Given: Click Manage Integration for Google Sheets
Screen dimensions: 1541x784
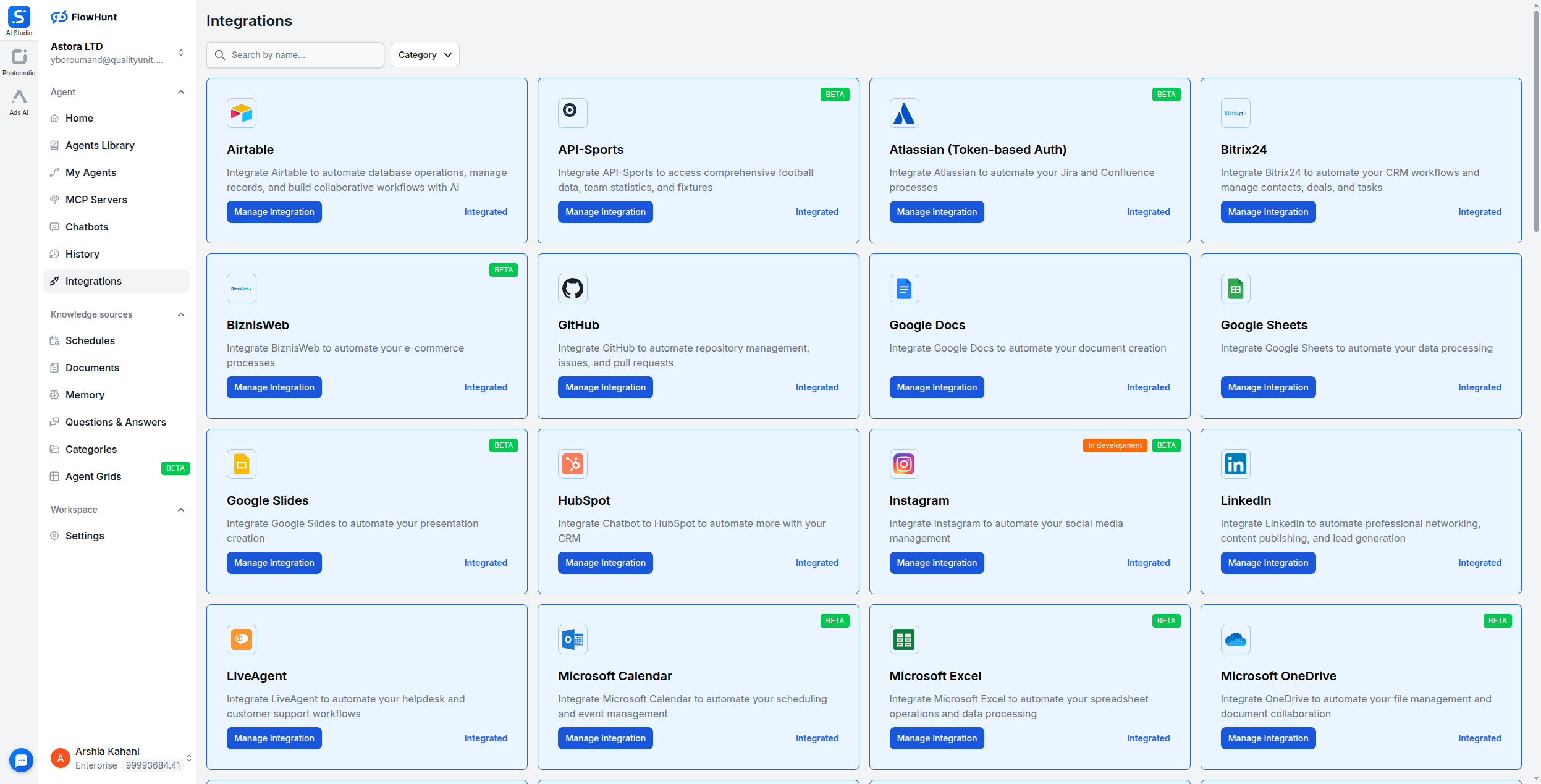Looking at the screenshot, I should 1268,387.
